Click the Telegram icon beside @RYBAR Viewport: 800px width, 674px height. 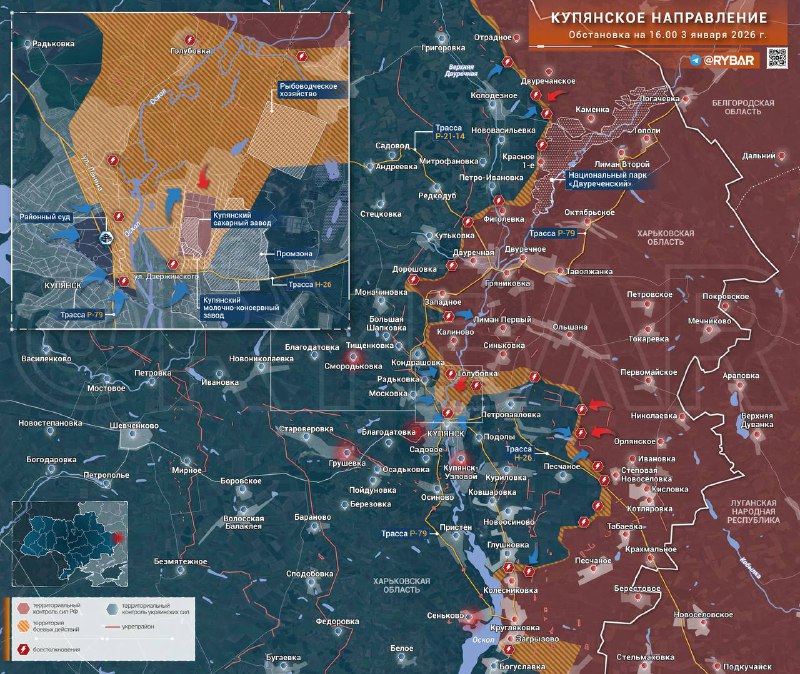[x=695, y=61]
